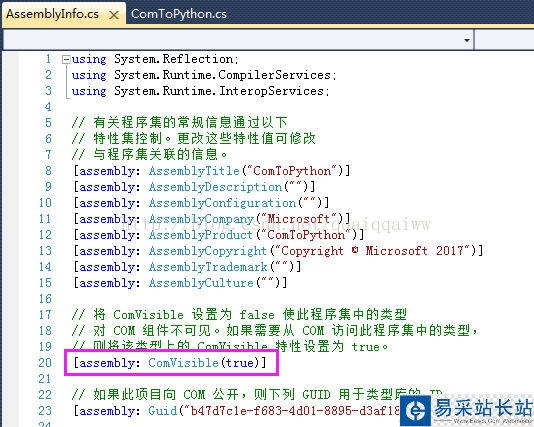The image size is (534, 427).
Task: Click line number 20 in the margin
Action: click(x=45, y=363)
